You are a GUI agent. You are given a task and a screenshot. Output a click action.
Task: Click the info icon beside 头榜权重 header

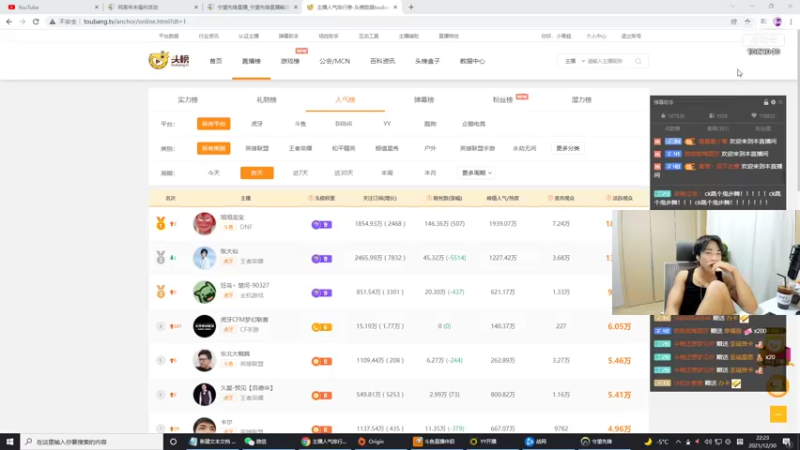pyautogui.click(x=310, y=198)
